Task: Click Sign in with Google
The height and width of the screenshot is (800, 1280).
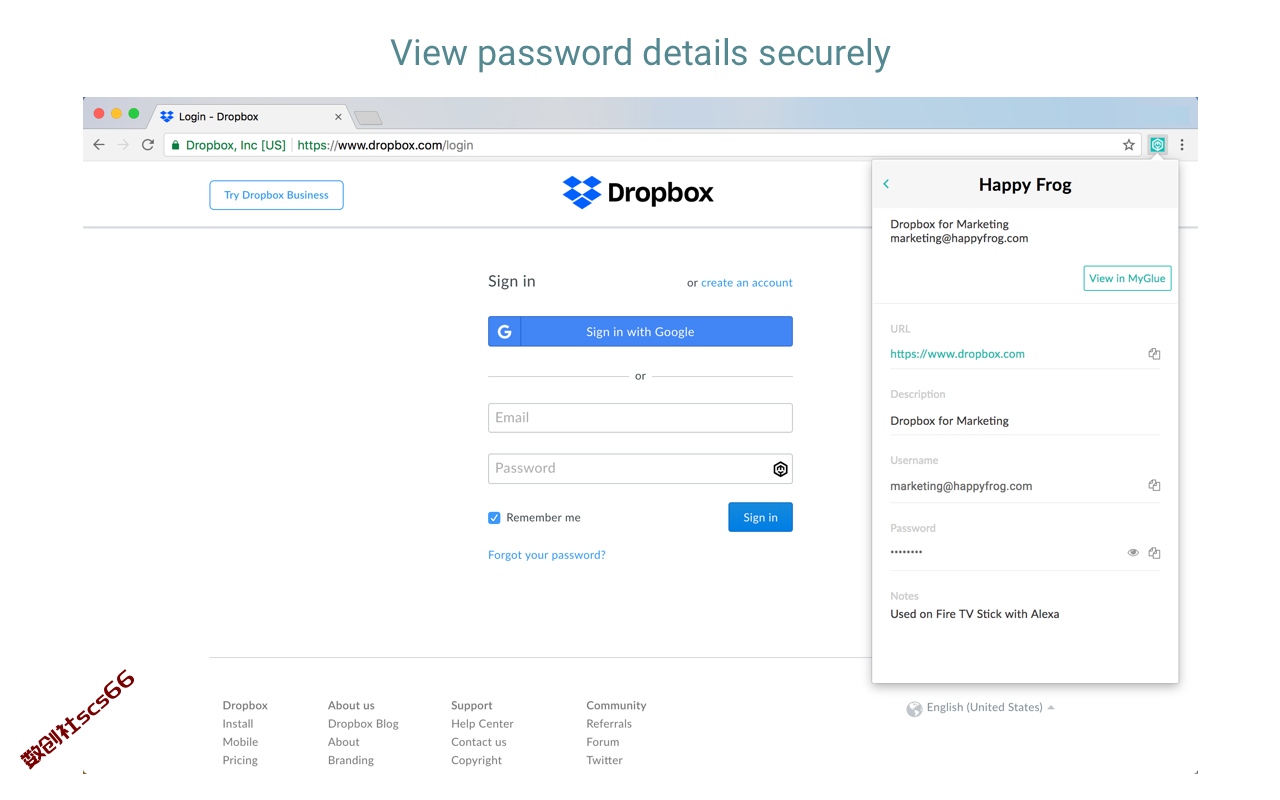Action: (640, 332)
